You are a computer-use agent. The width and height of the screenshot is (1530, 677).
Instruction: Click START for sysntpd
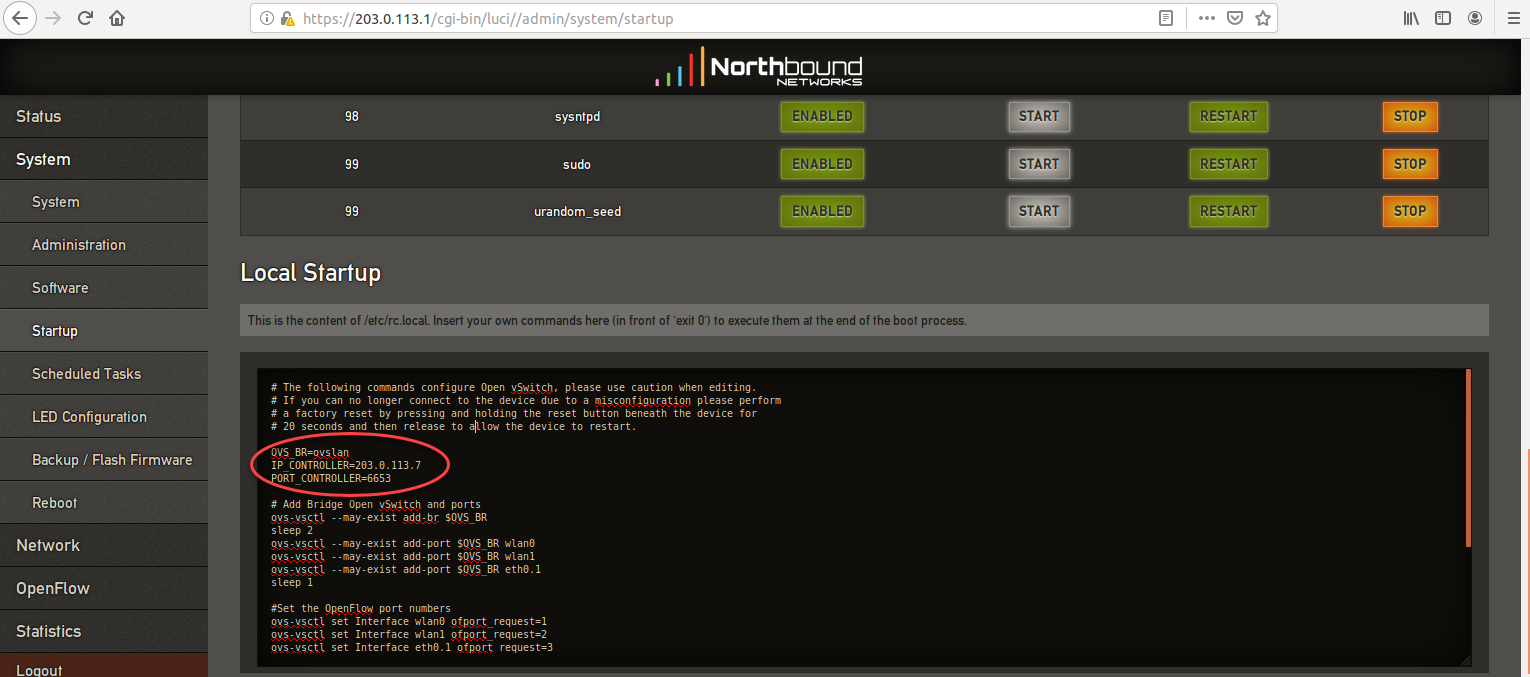tap(1039, 116)
